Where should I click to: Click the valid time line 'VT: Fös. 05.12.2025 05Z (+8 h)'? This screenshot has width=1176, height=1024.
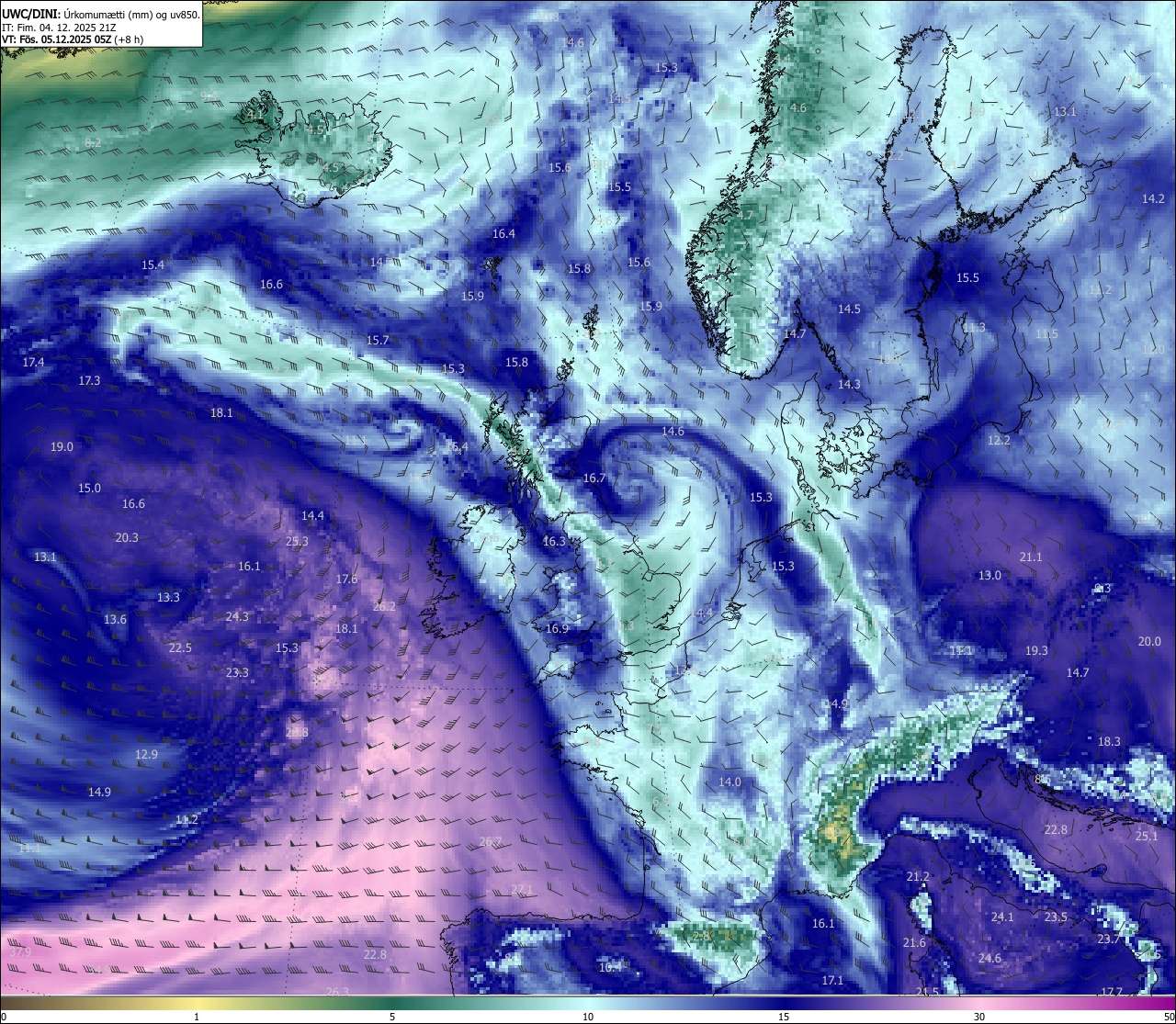[73, 39]
